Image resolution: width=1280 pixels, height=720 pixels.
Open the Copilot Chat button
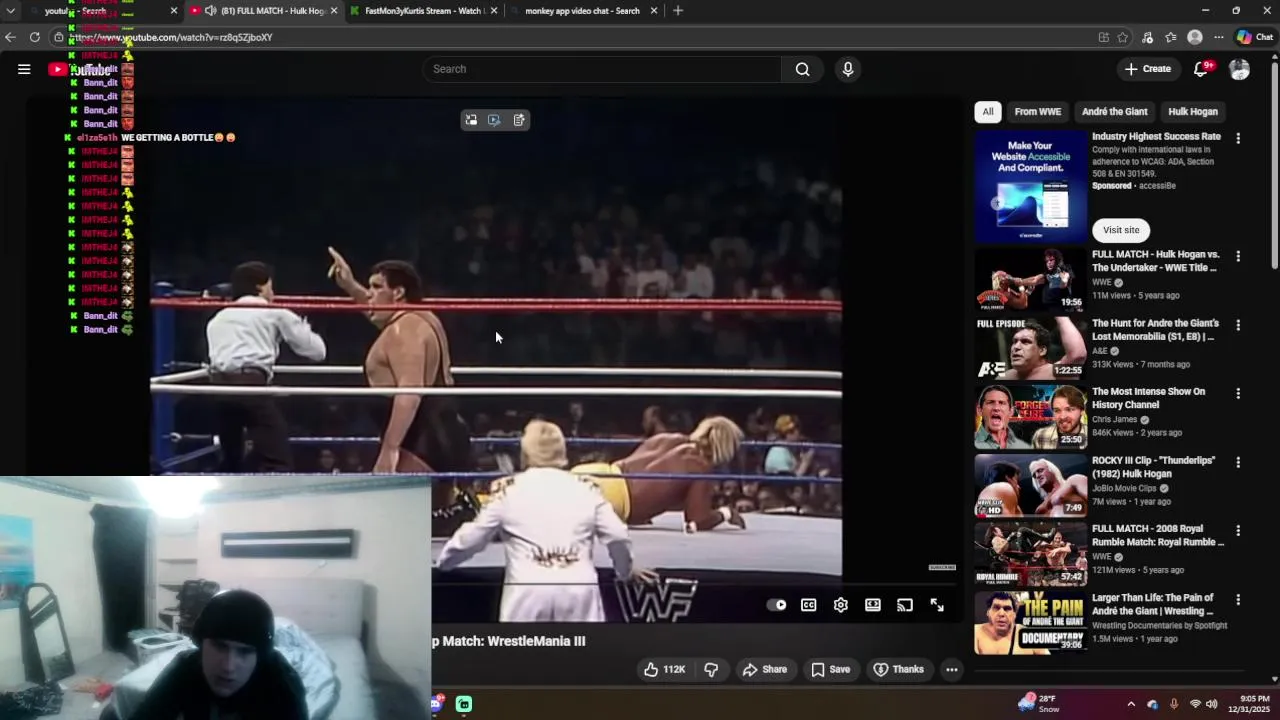[x=1255, y=37]
